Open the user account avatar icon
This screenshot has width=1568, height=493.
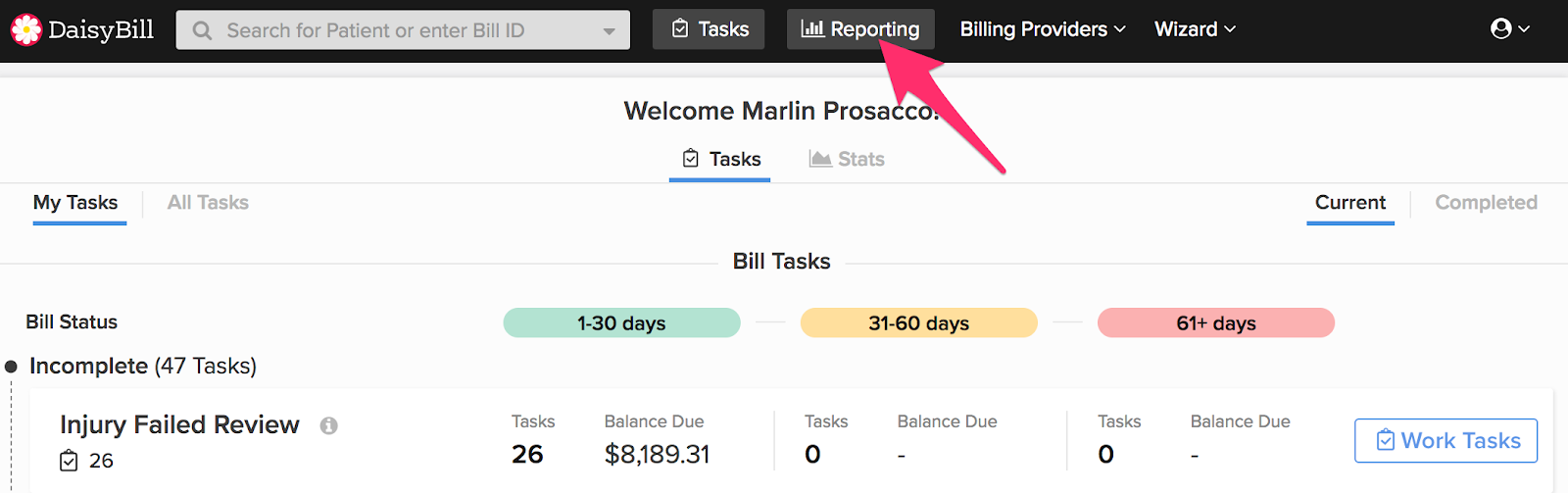1500,28
